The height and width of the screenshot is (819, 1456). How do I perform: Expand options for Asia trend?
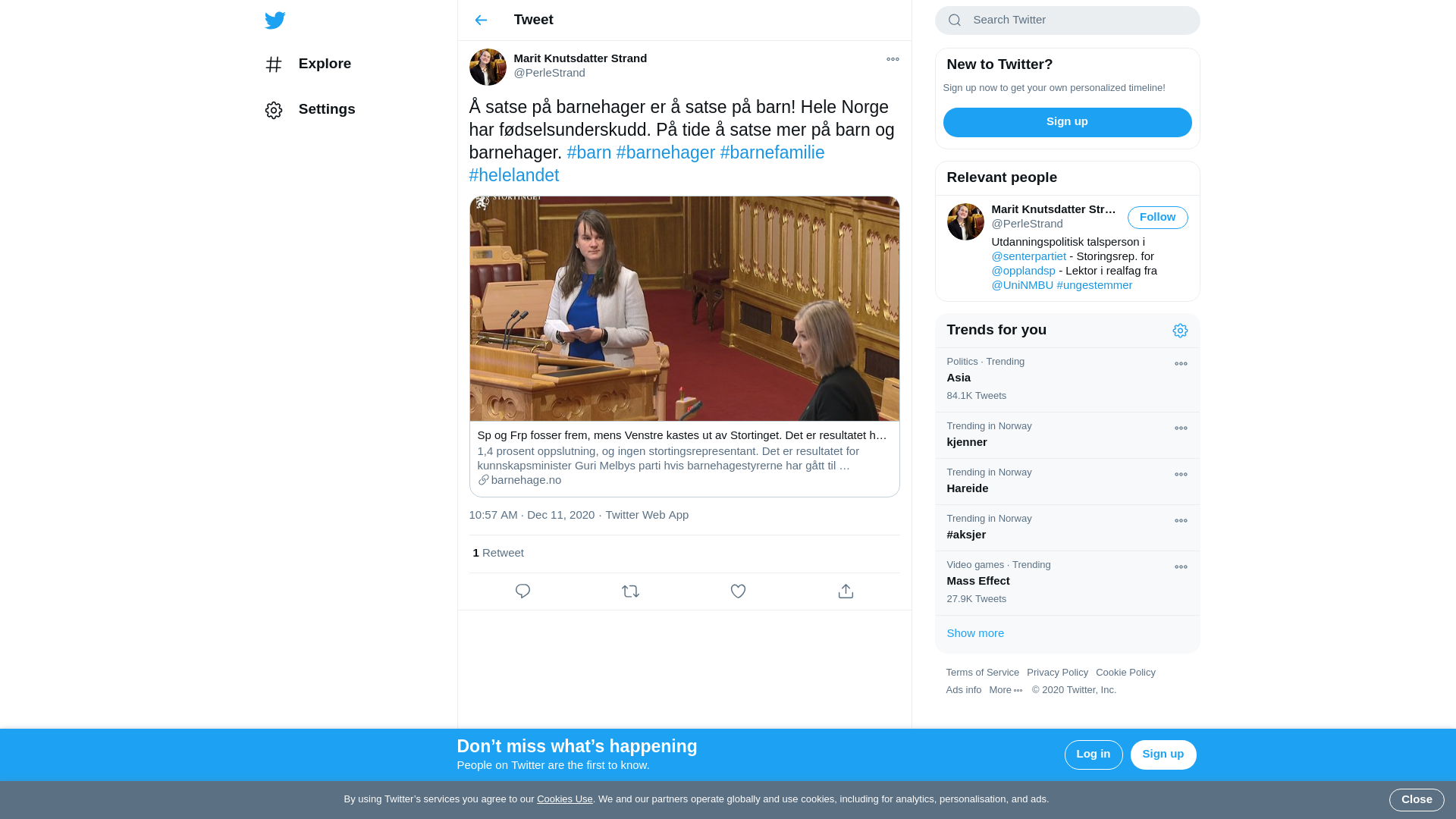(1181, 364)
